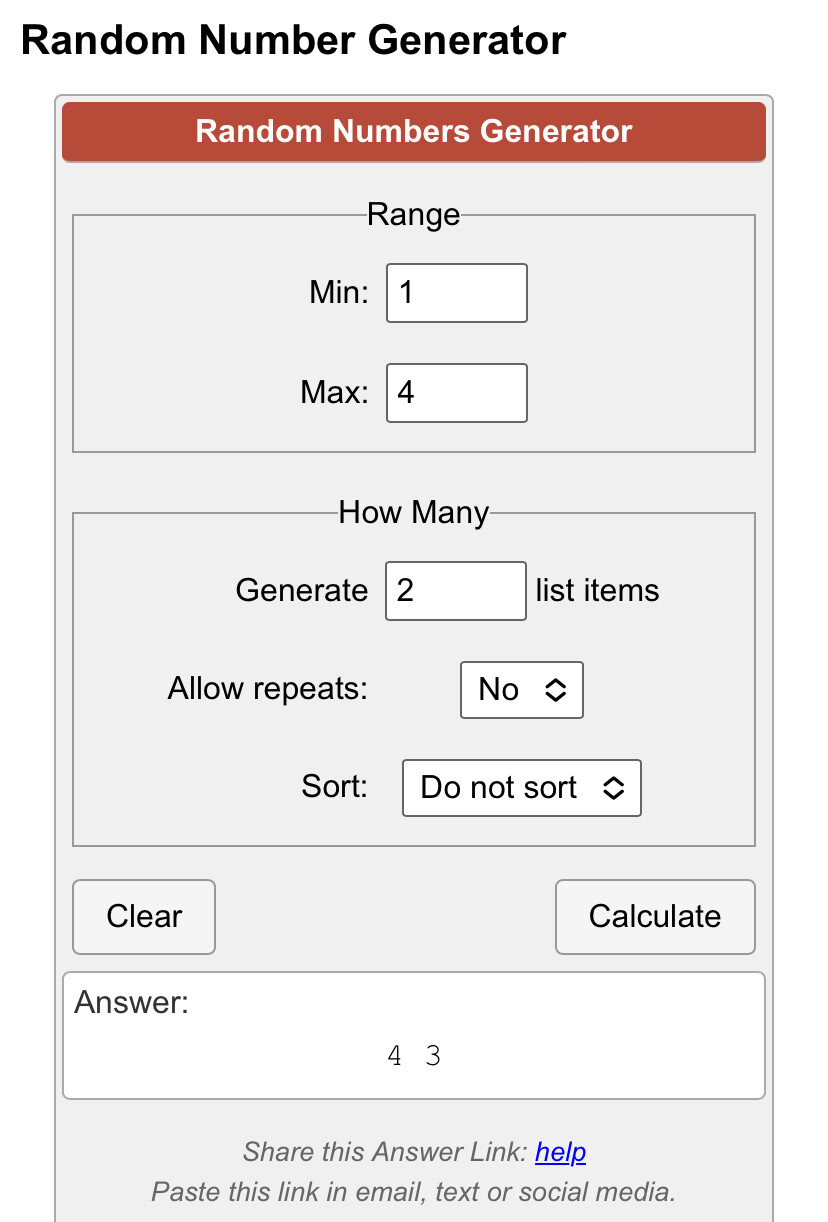Click the Generate label text
This screenshot has height=1222, width=828.
pyautogui.click(x=302, y=591)
